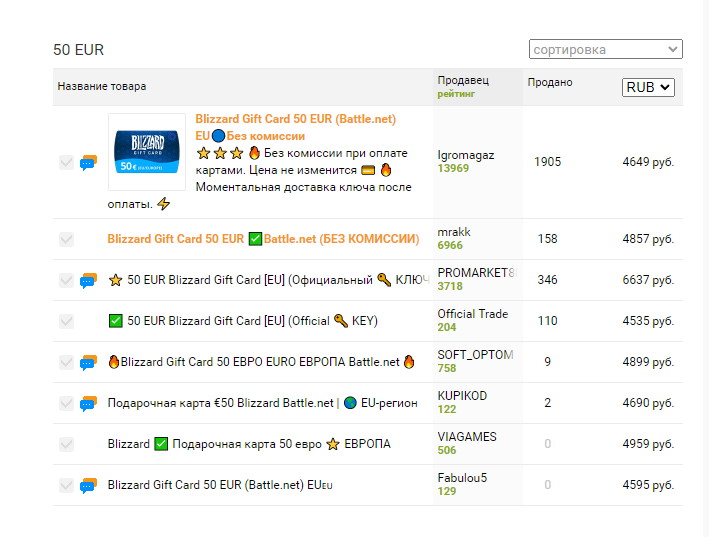Click sold count 346
Image resolution: width=709 pixels, height=537 pixels.
(548, 280)
